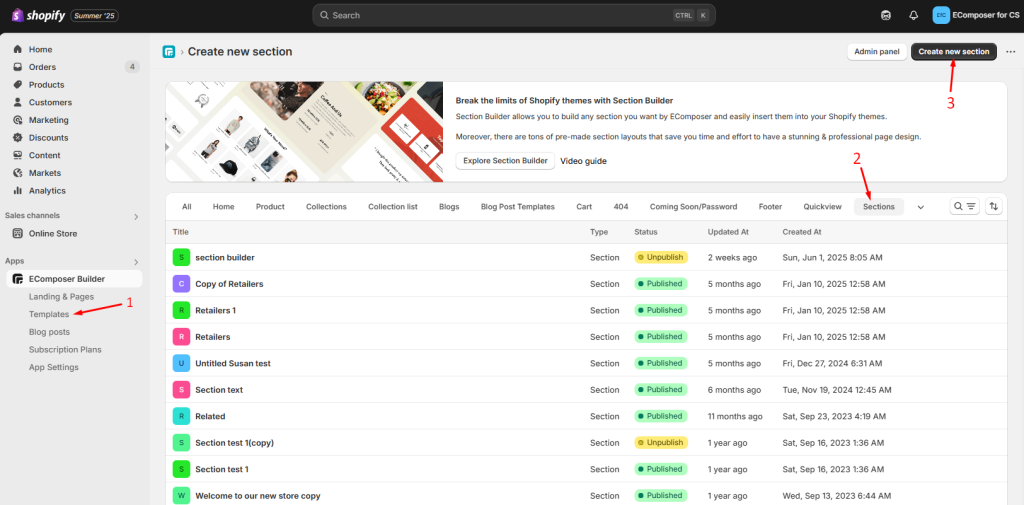Click the Create new section button
1024x505 pixels.
click(953, 52)
